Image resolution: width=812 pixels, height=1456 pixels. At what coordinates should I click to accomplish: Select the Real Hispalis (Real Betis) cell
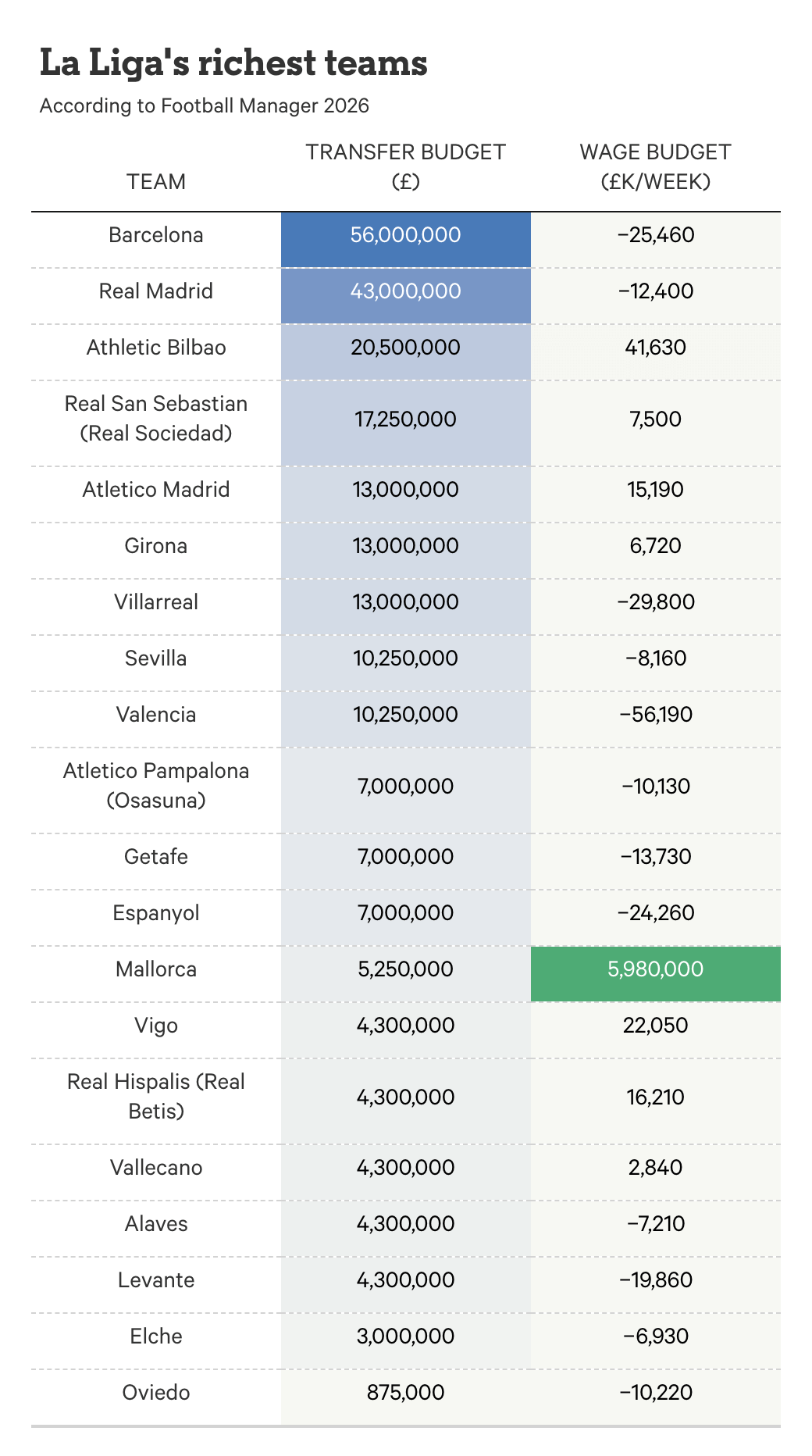pyautogui.click(x=156, y=1097)
